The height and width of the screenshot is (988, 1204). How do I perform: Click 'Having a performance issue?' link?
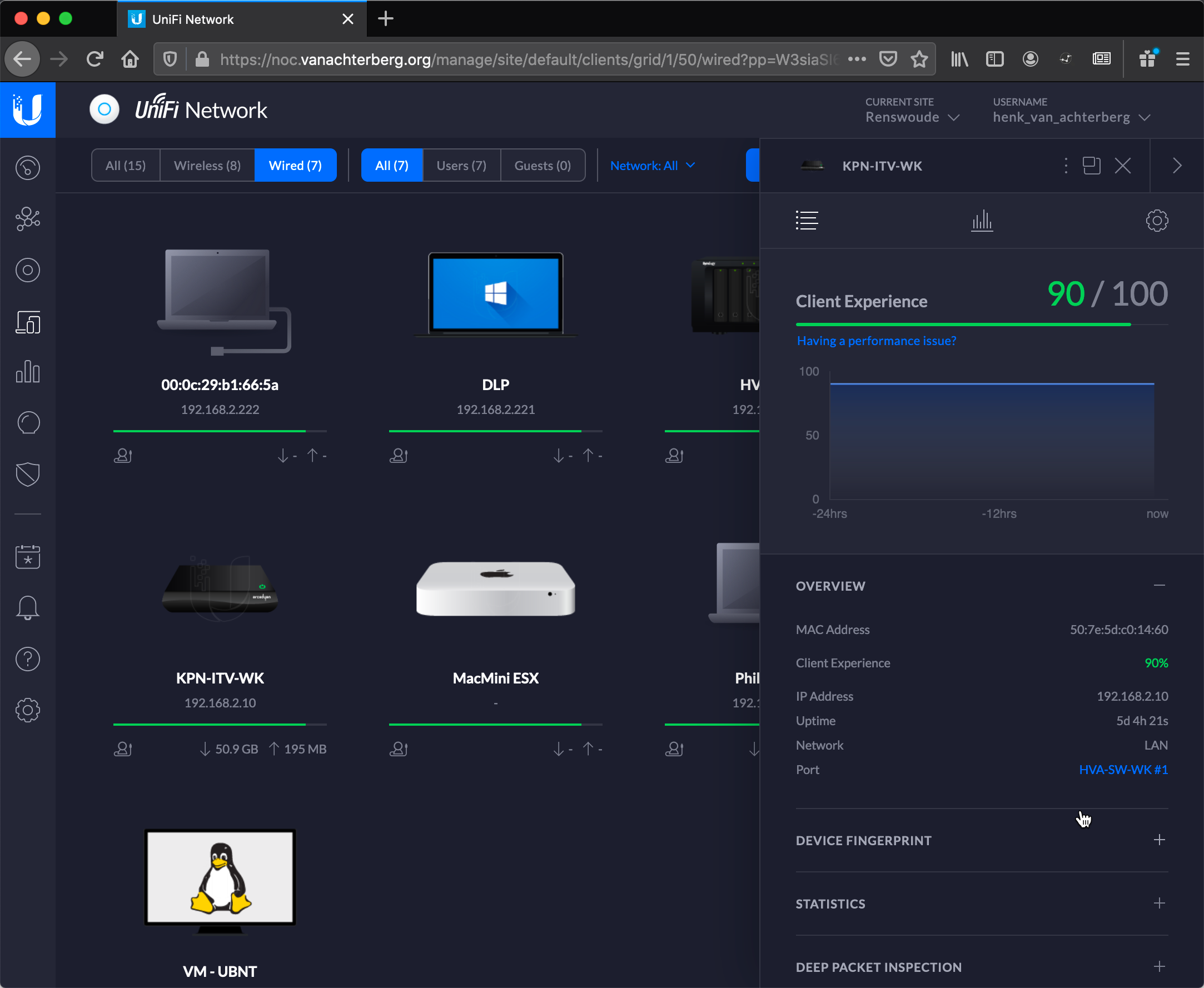[876, 340]
